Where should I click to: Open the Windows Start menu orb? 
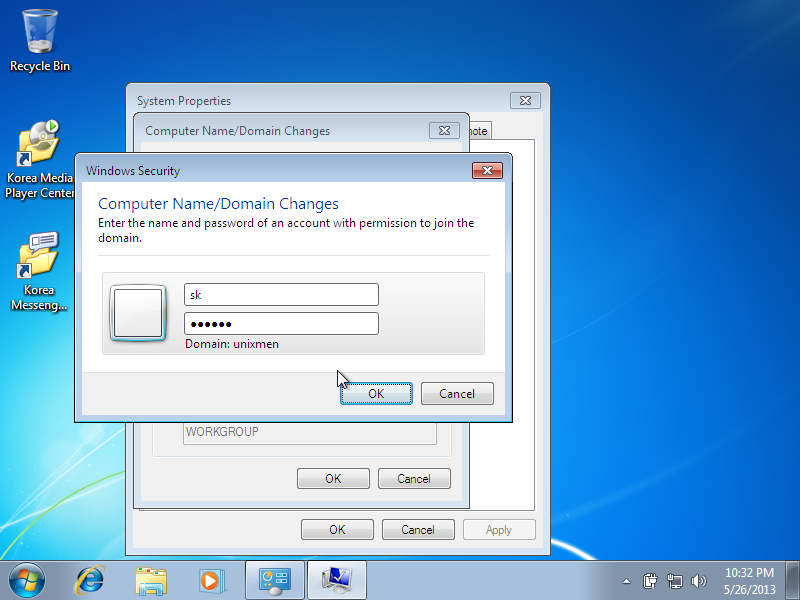(x=26, y=581)
